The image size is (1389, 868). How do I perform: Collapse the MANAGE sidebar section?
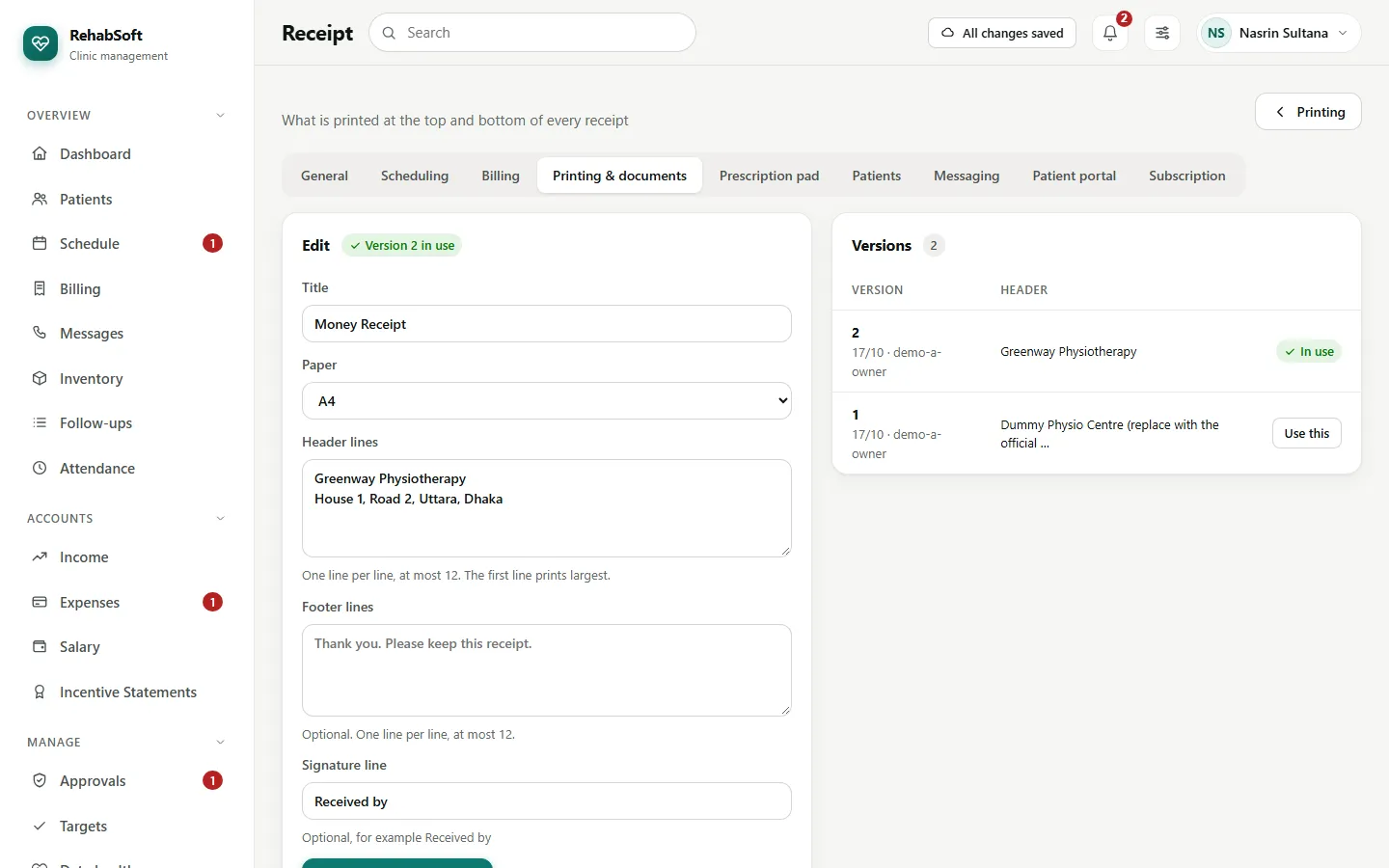click(220, 743)
